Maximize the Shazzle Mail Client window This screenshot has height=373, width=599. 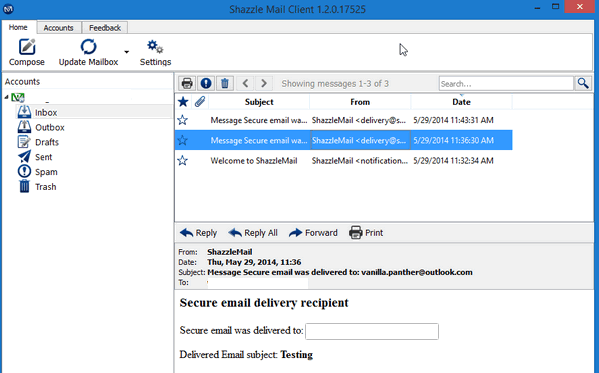point(555,6)
